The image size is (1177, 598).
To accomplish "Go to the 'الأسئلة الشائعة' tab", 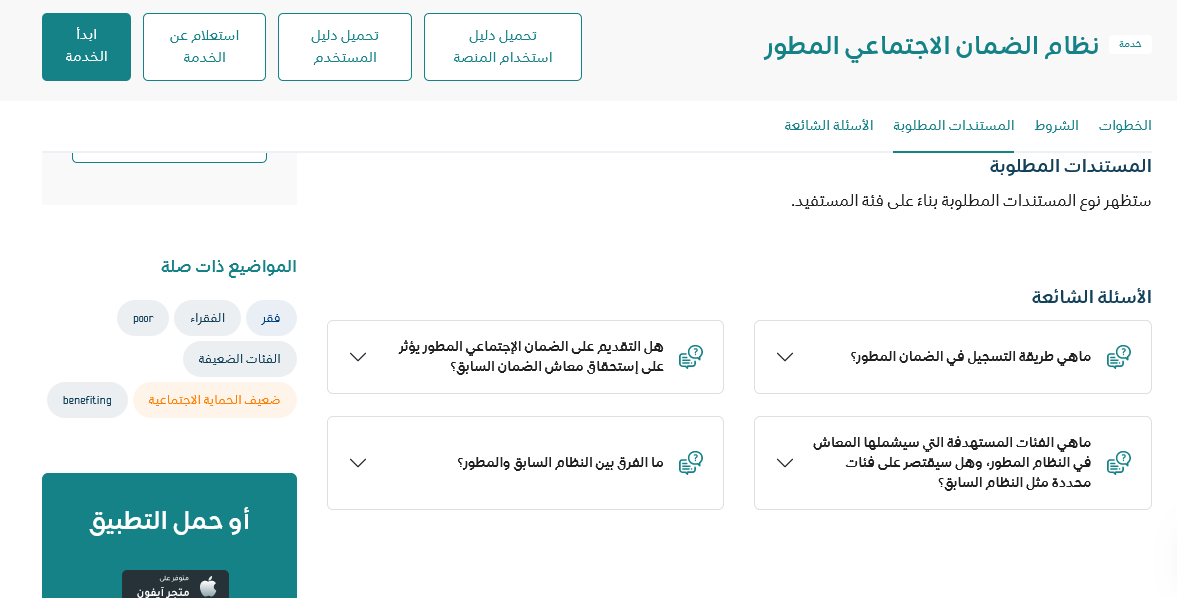I will (x=828, y=126).
